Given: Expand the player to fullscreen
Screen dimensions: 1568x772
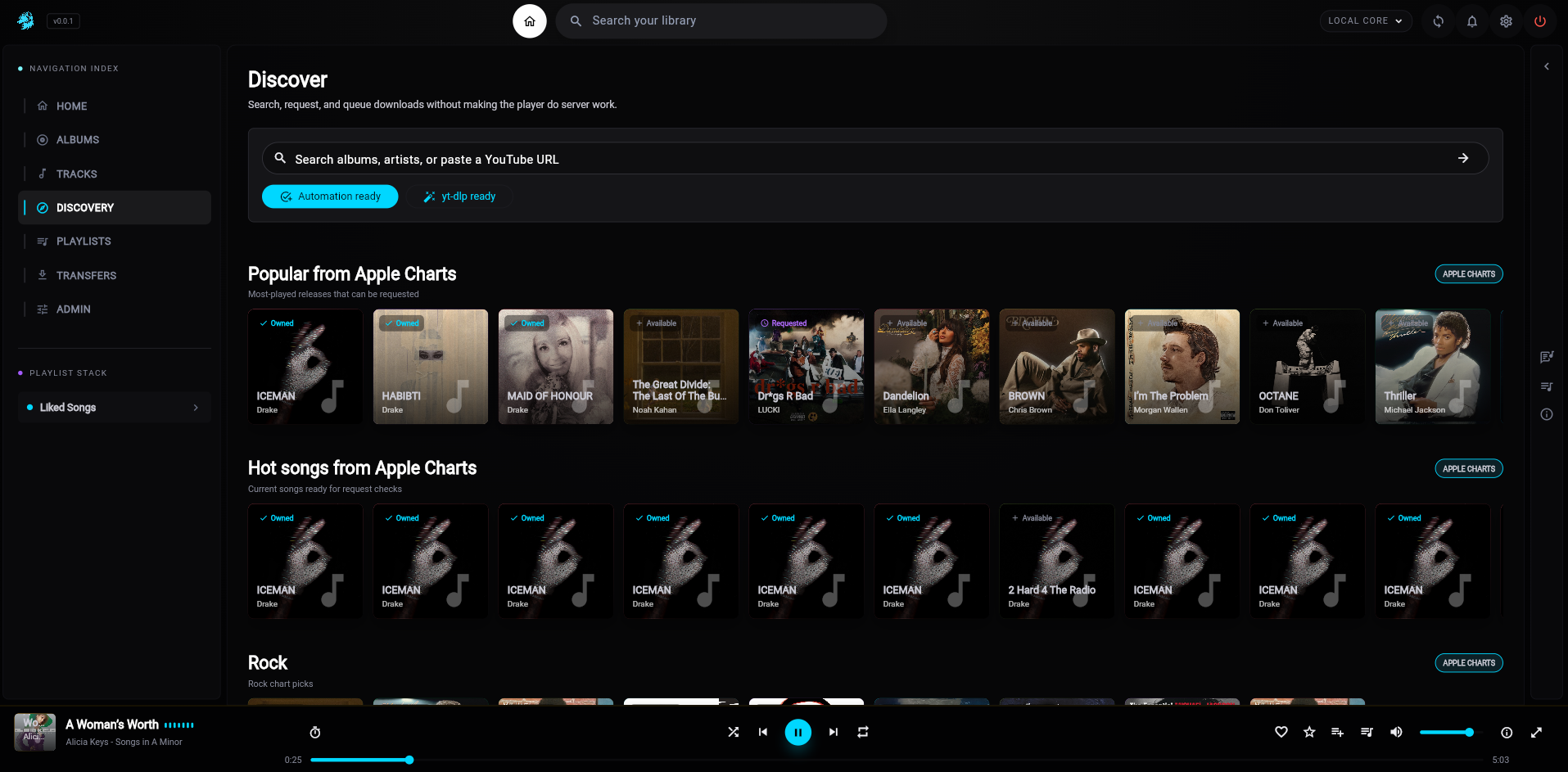Looking at the screenshot, I should 1536,733.
